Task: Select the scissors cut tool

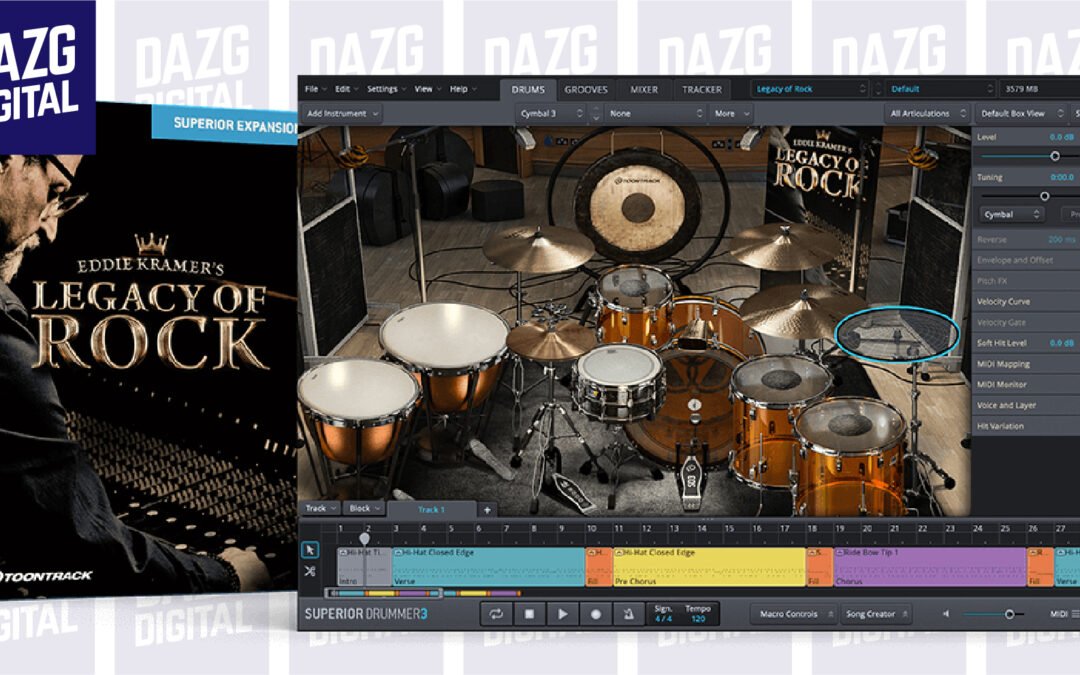Action: coord(310,571)
